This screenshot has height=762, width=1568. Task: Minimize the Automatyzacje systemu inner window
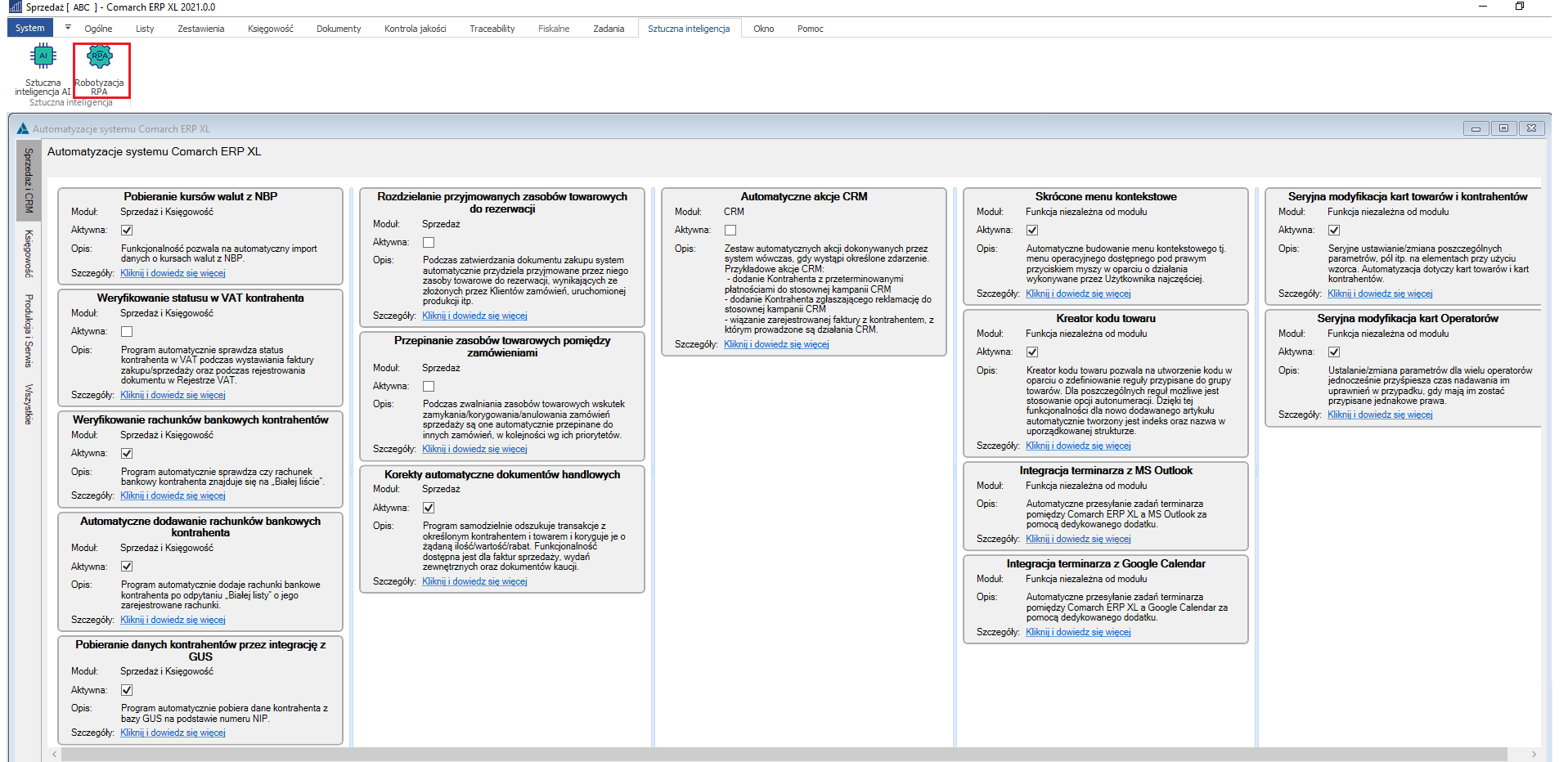[x=1476, y=128]
